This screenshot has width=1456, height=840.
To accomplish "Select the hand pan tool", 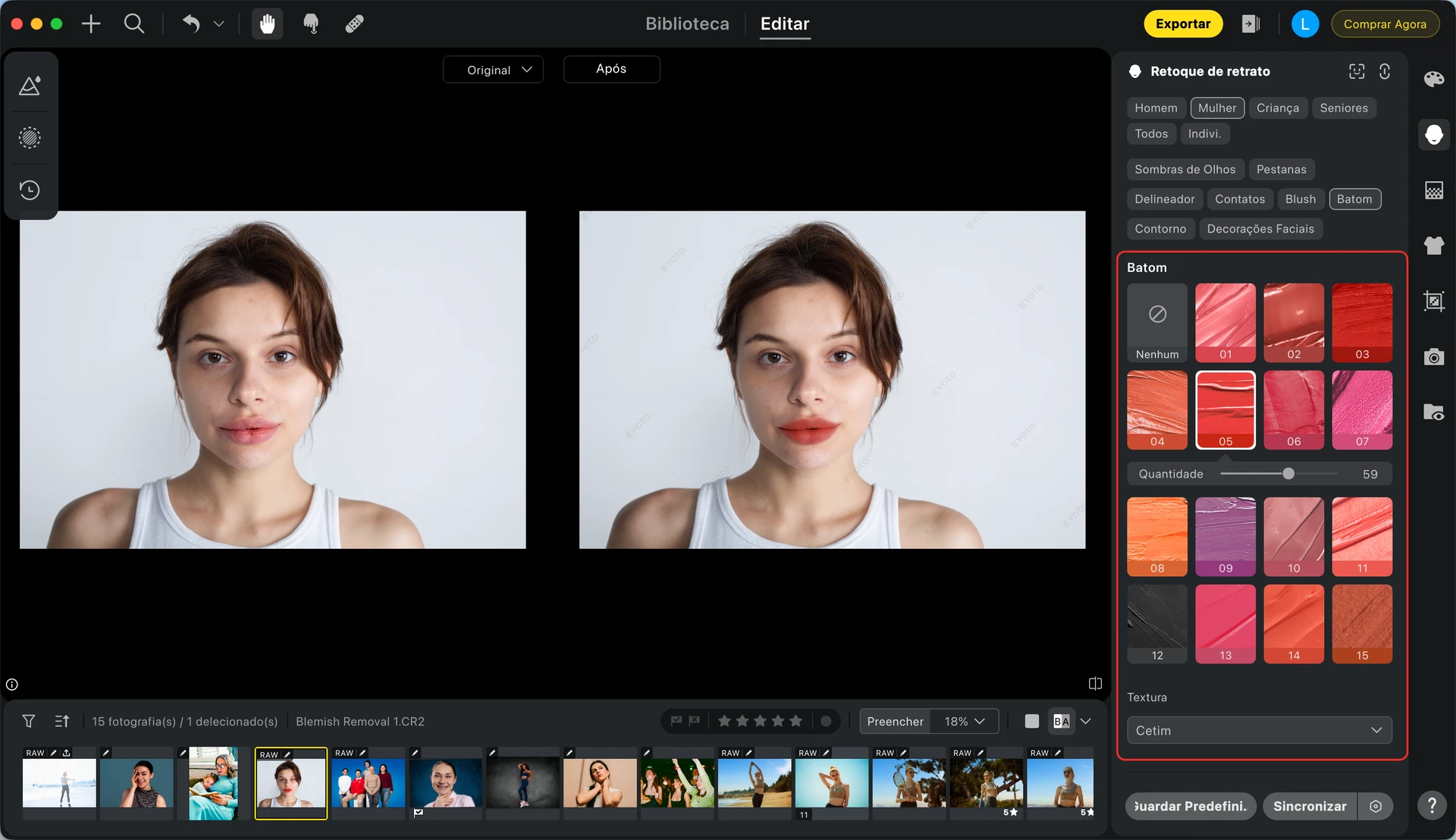I will pos(267,24).
